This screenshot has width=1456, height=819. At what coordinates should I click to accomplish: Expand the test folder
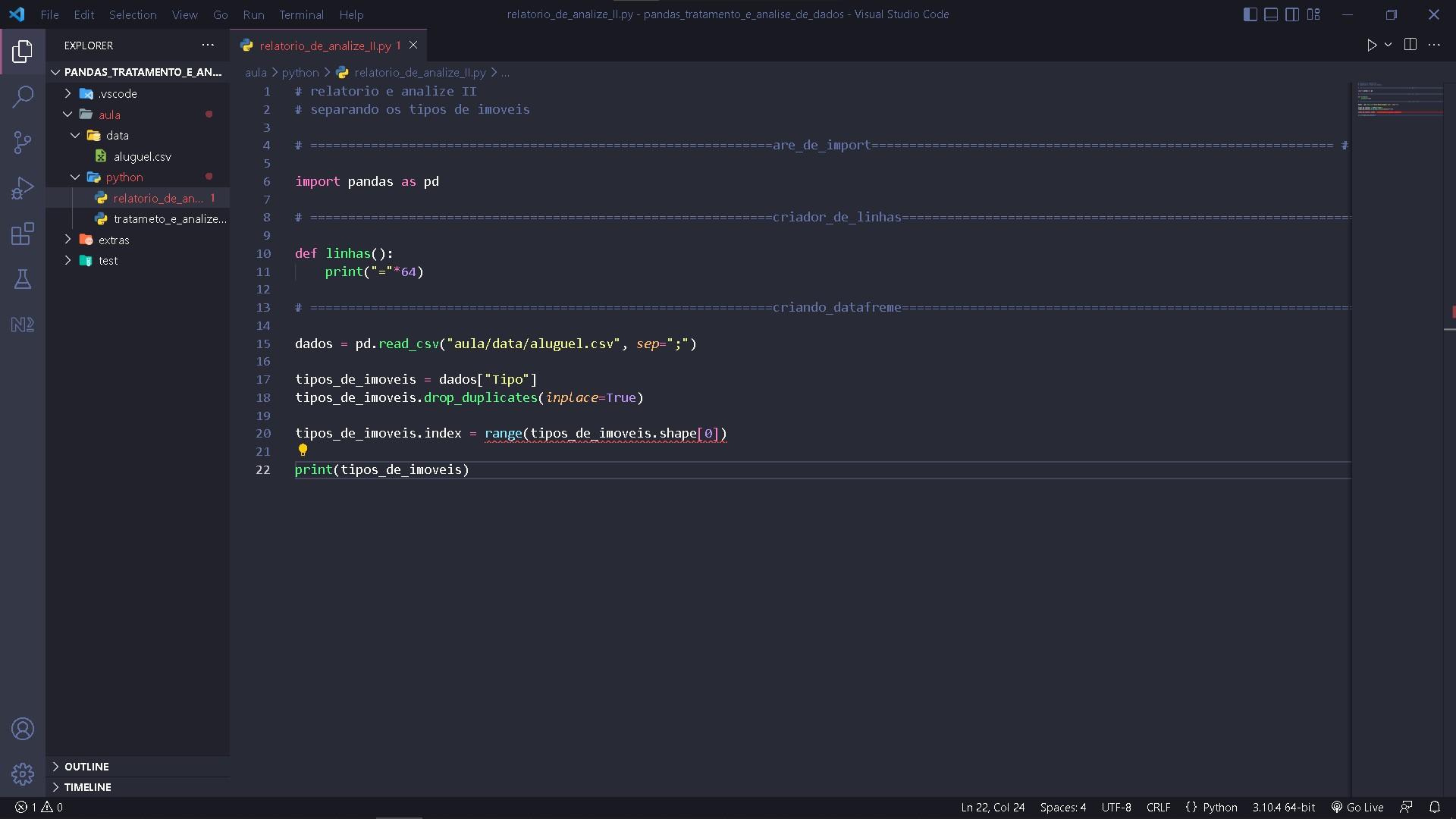click(x=137, y=260)
